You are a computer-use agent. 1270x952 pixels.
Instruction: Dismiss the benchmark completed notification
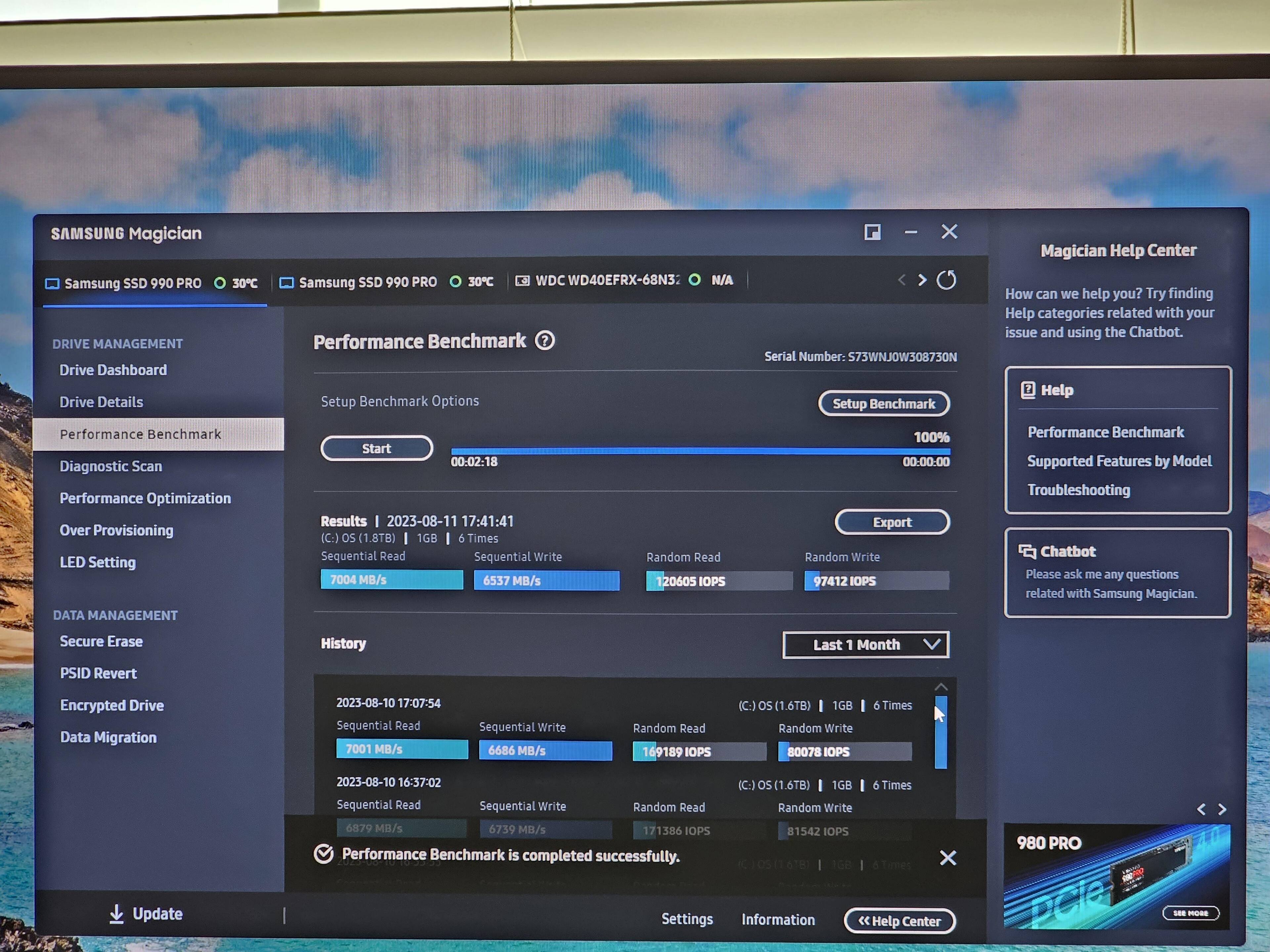click(948, 858)
